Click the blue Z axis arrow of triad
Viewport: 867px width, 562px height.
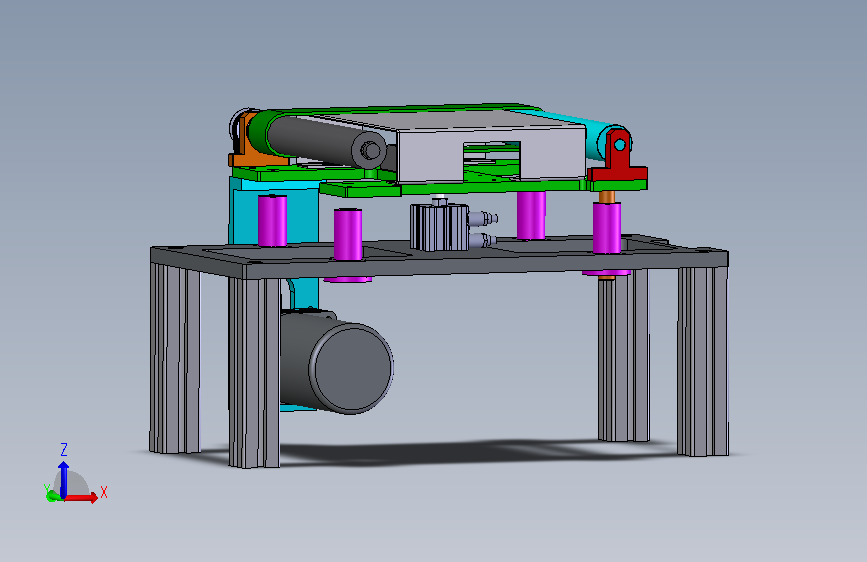[x=64, y=479]
